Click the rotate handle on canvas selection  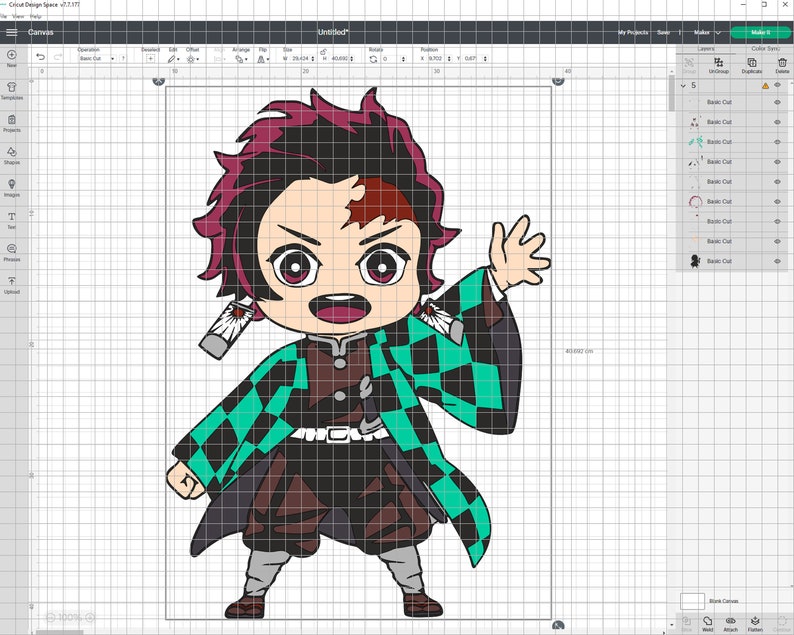tap(558, 81)
